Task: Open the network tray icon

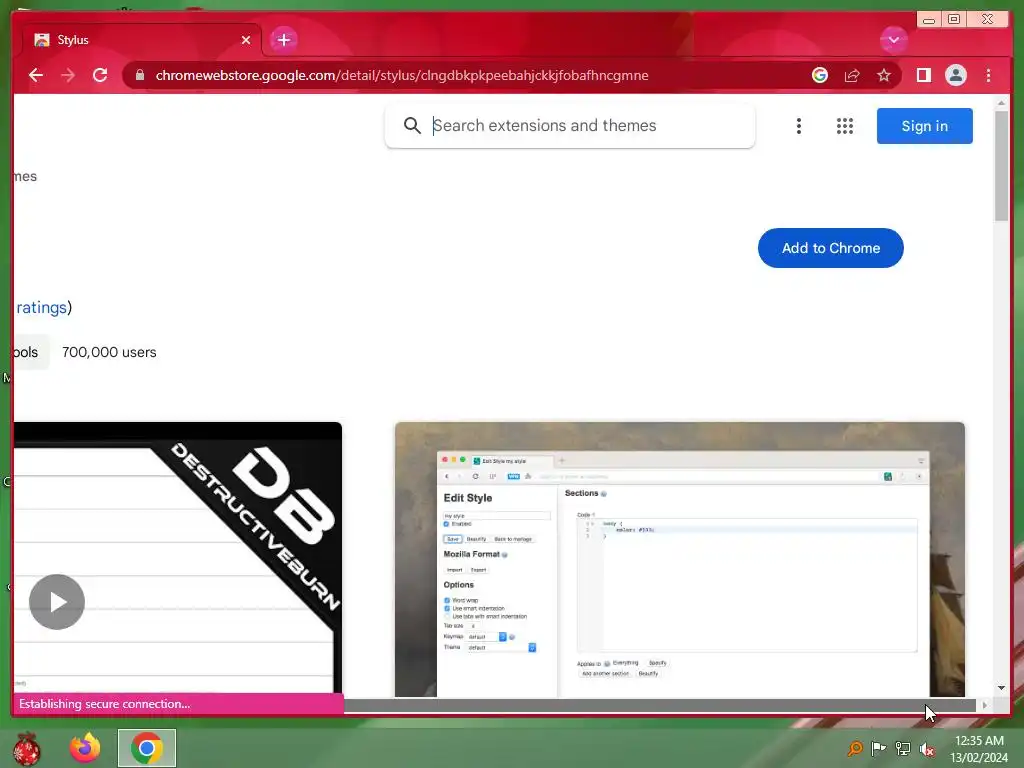Action: [903, 748]
